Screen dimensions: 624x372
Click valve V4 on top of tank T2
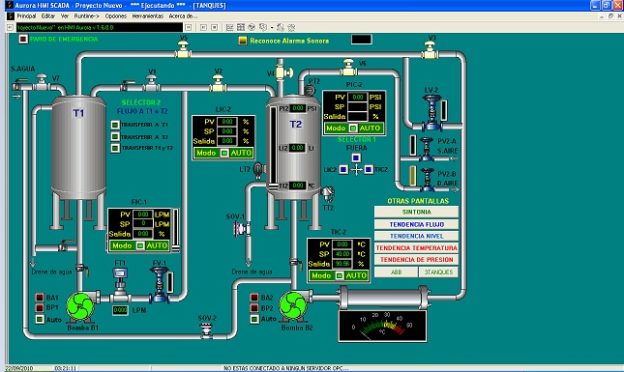pos(284,72)
